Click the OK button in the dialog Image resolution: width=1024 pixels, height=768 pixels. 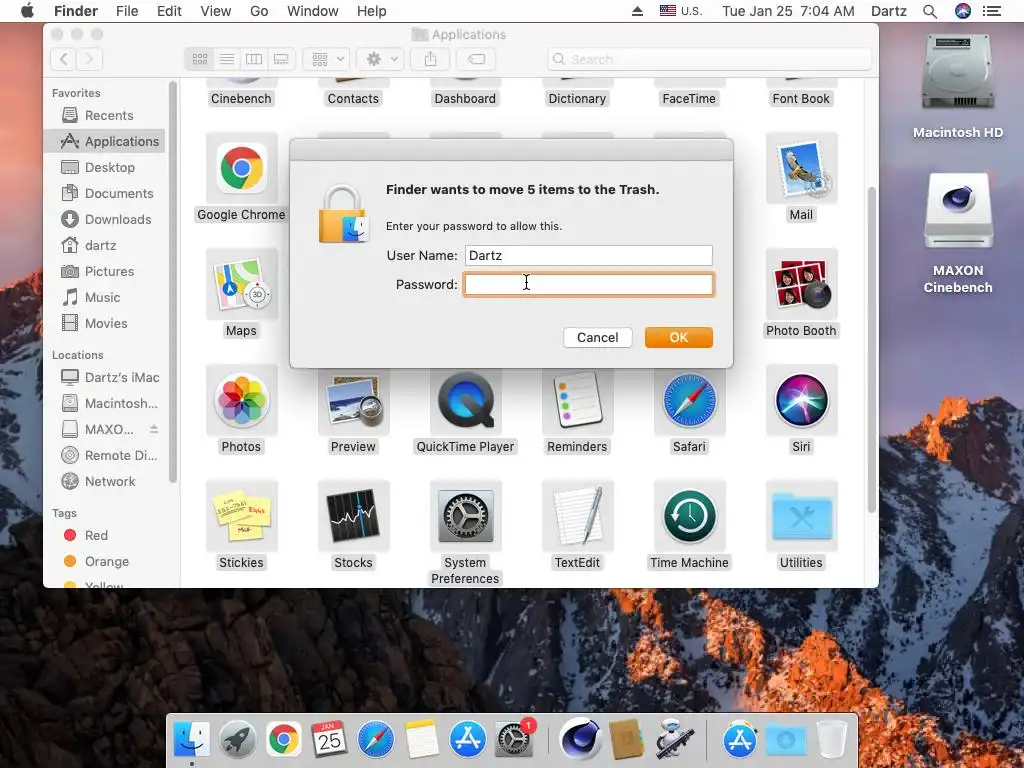point(679,338)
